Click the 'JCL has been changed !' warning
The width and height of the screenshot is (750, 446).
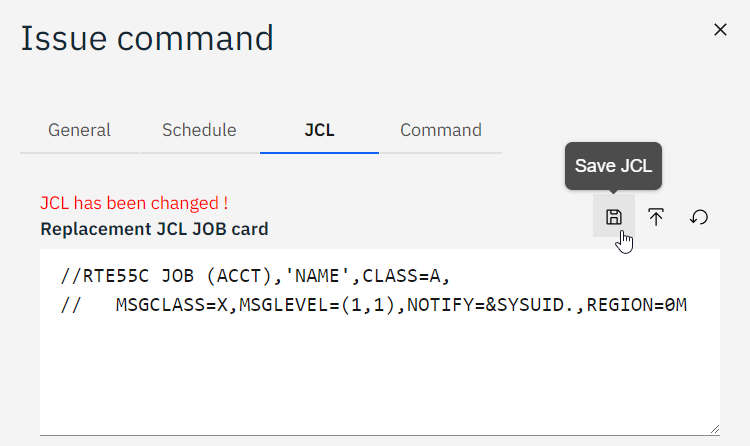pyautogui.click(x=134, y=203)
